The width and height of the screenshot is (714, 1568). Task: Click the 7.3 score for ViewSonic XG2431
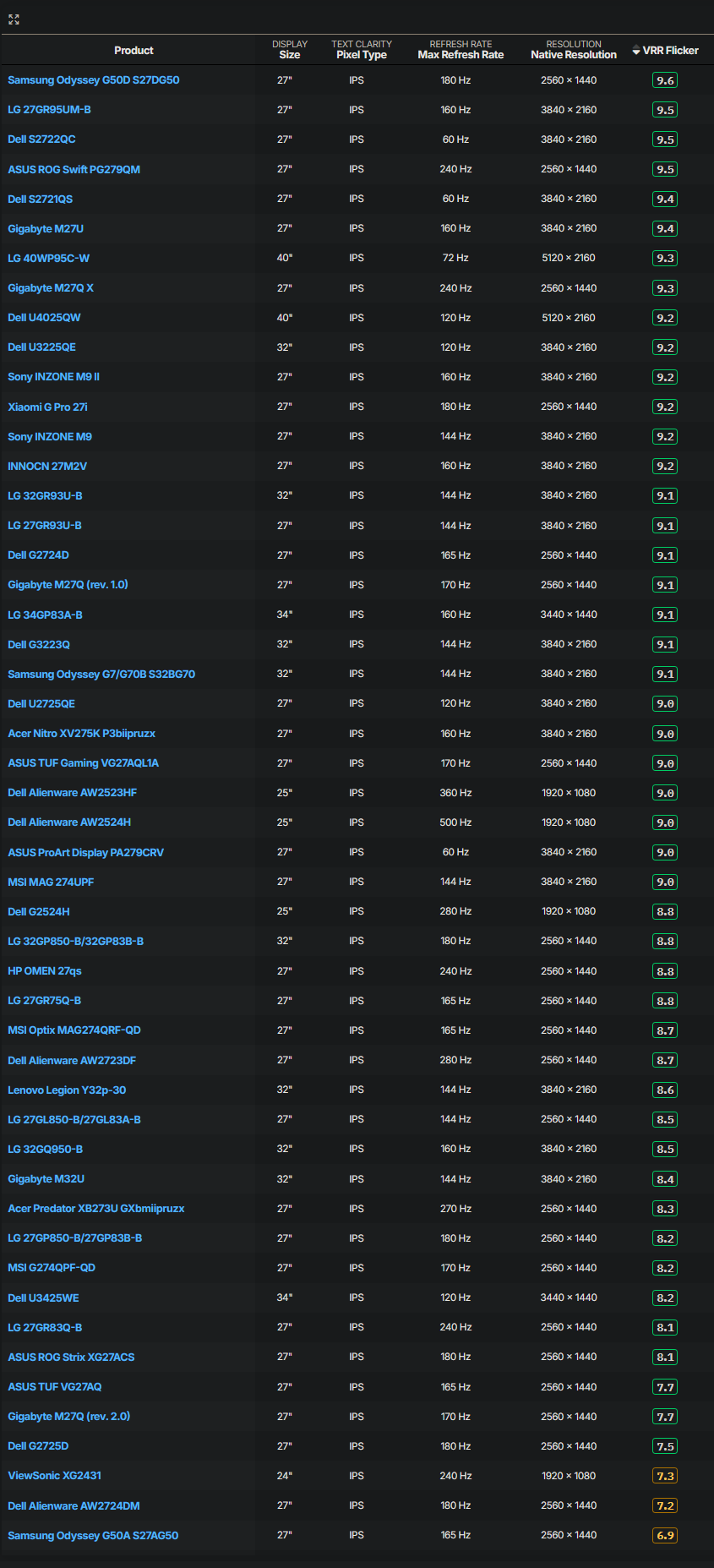(x=665, y=1476)
